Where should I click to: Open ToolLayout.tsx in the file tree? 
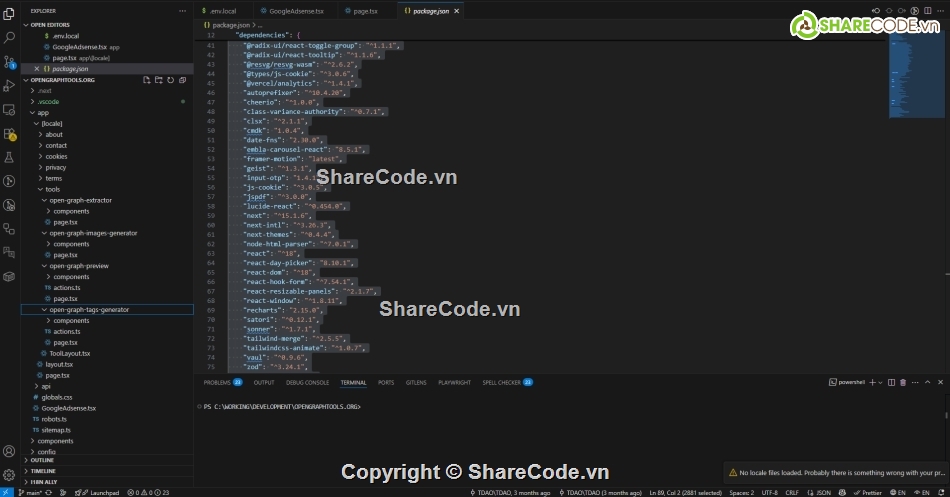[x=70, y=353]
